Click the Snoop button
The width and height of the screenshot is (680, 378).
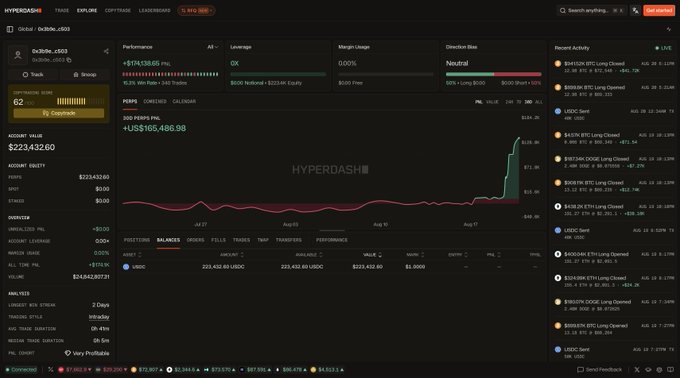pyautogui.click(x=85, y=75)
